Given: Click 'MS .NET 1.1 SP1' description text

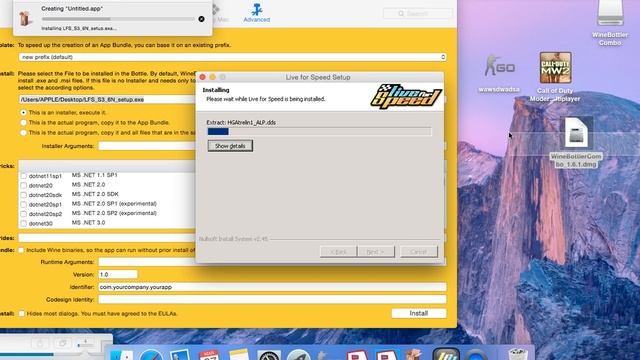Looking at the screenshot, I should [x=94, y=175].
